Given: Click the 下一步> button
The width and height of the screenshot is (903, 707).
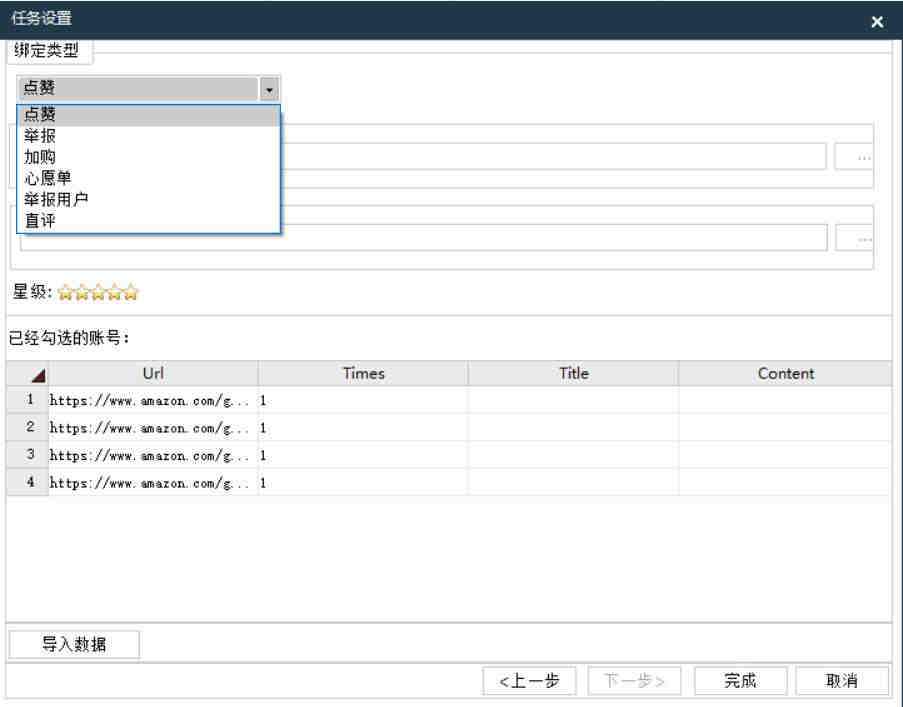Looking at the screenshot, I should point(634,681).
